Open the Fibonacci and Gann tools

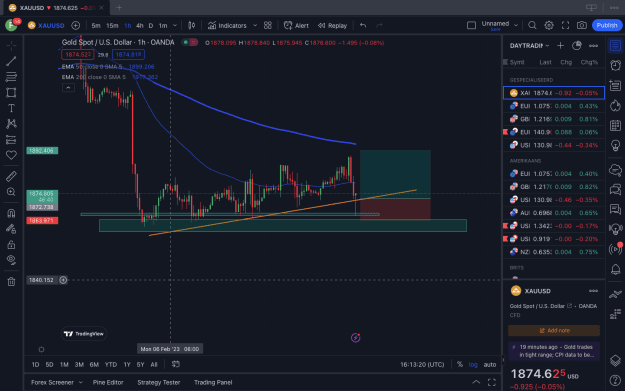tap(11, 77)
